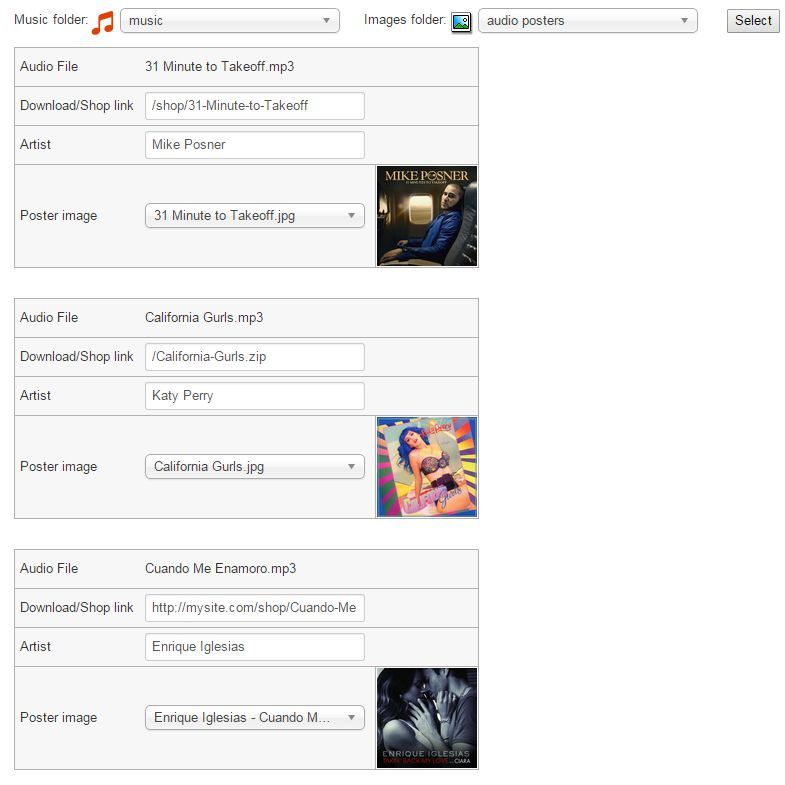Select the 31 Minute to Takeoff.mp3 filename

(219, 67)
